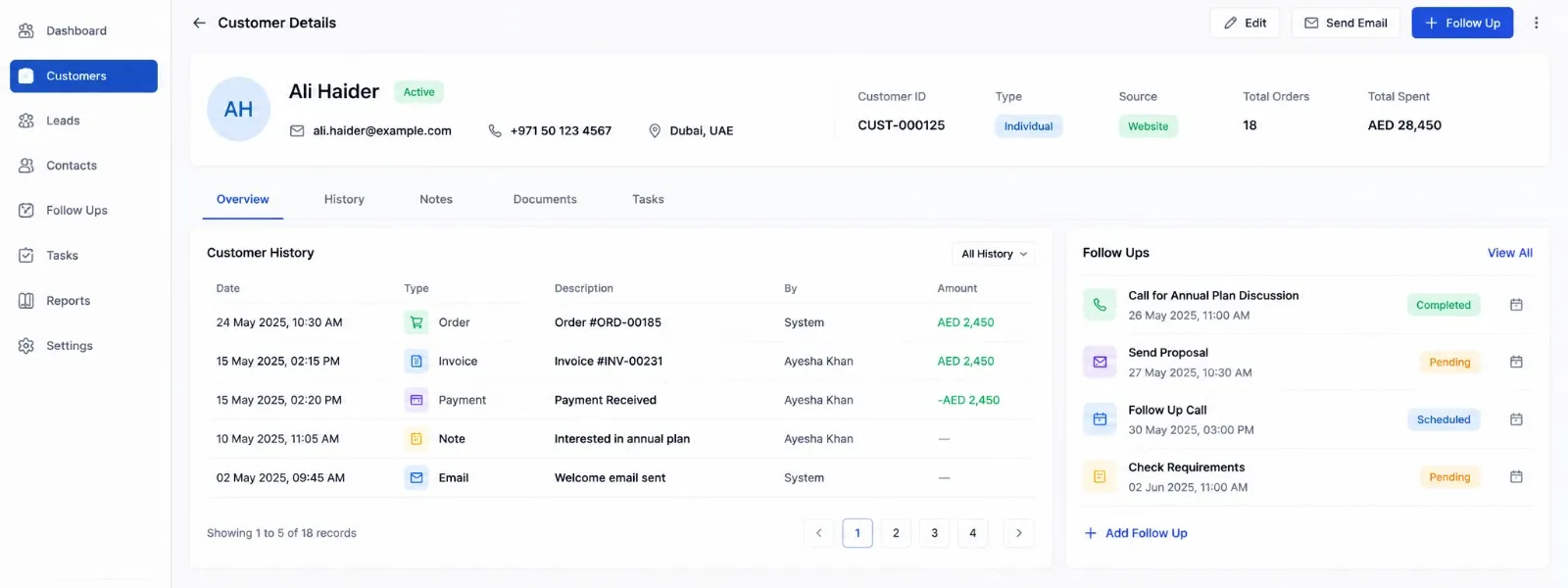Click the Scheduled status badge

[x=1444, y=419]
